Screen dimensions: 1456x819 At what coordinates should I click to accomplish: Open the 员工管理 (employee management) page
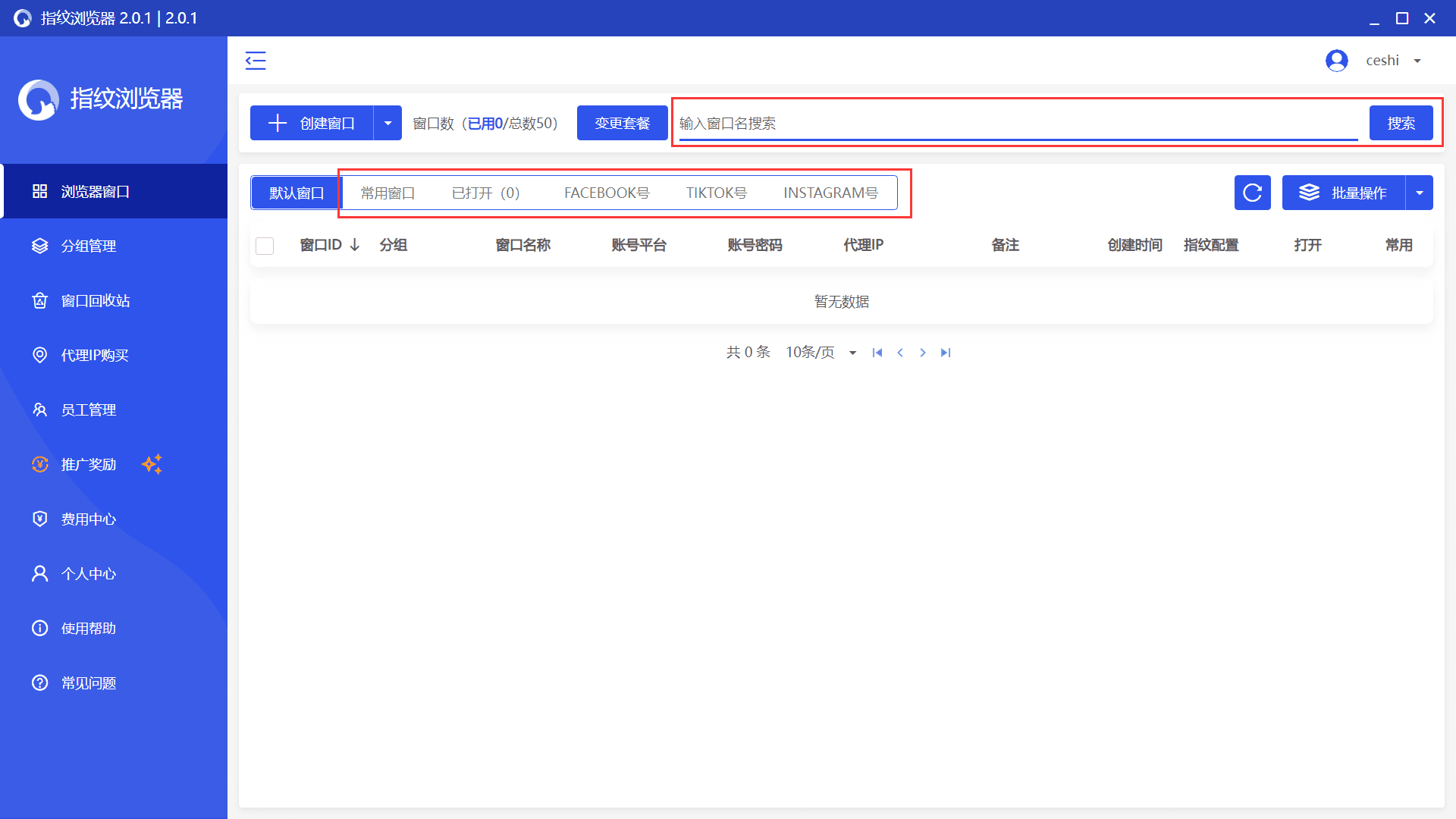[89, 409]
